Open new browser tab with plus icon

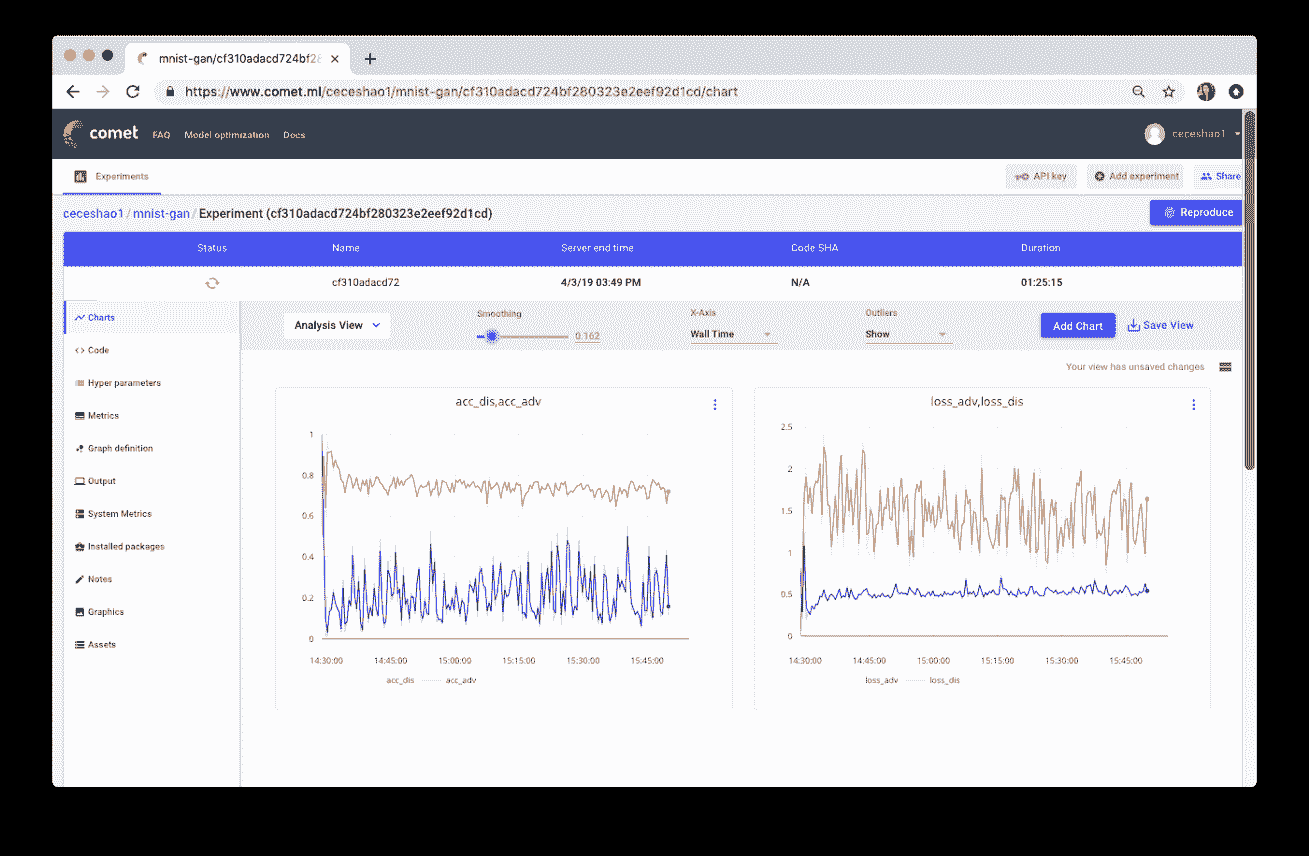point(370,59)
